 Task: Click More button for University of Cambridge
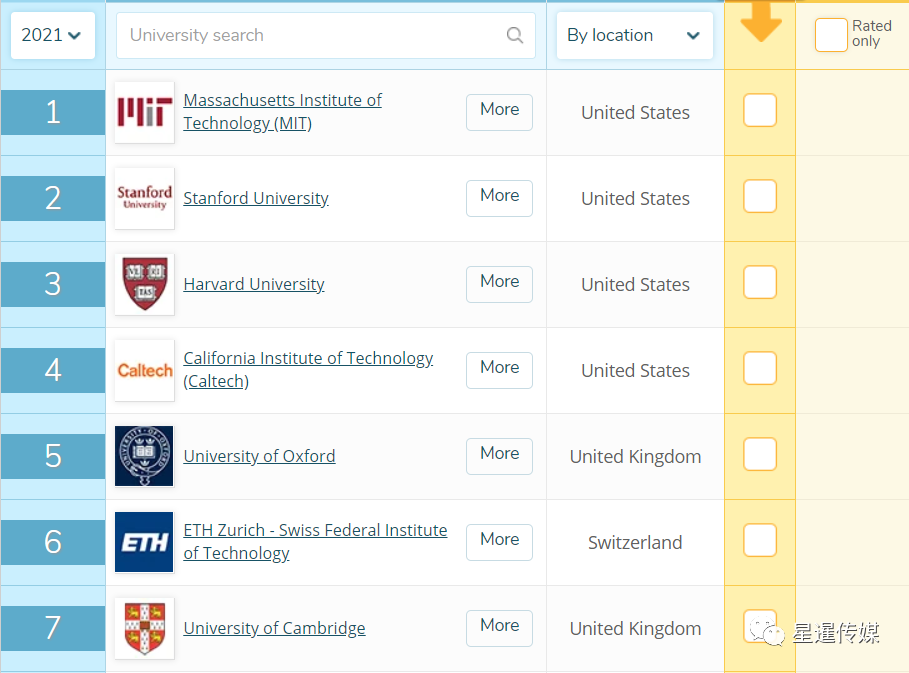point(499,626)
